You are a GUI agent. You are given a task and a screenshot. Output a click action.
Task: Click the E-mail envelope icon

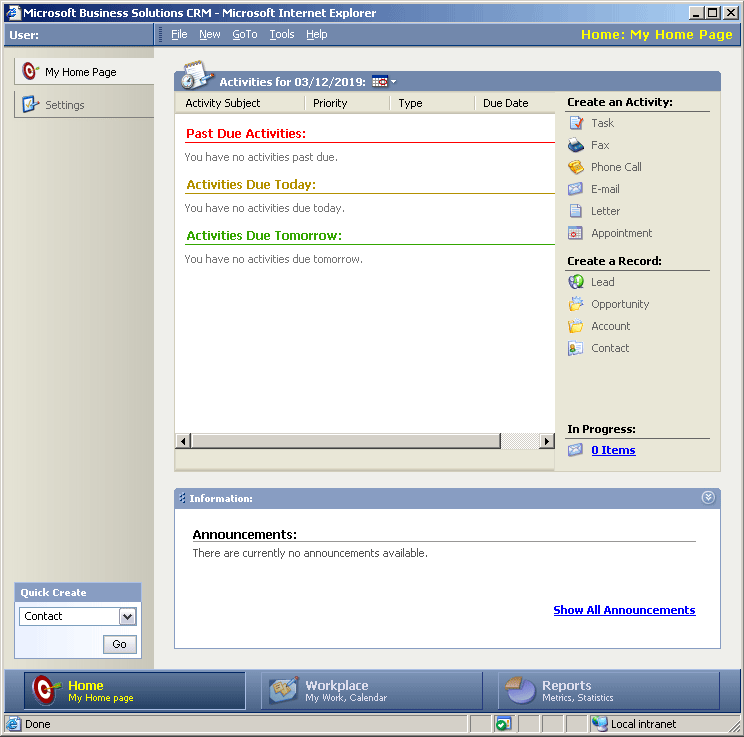(x=576, y=189)
